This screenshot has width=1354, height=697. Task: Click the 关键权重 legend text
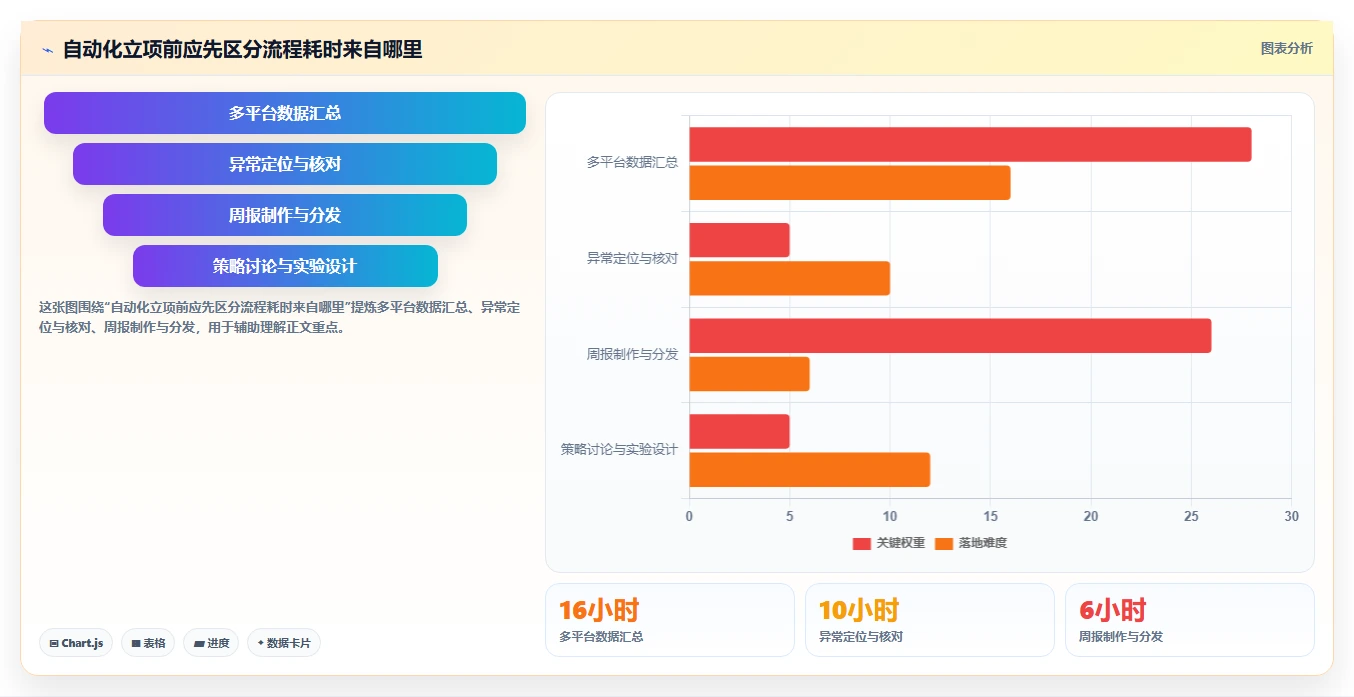coord(900,543)
